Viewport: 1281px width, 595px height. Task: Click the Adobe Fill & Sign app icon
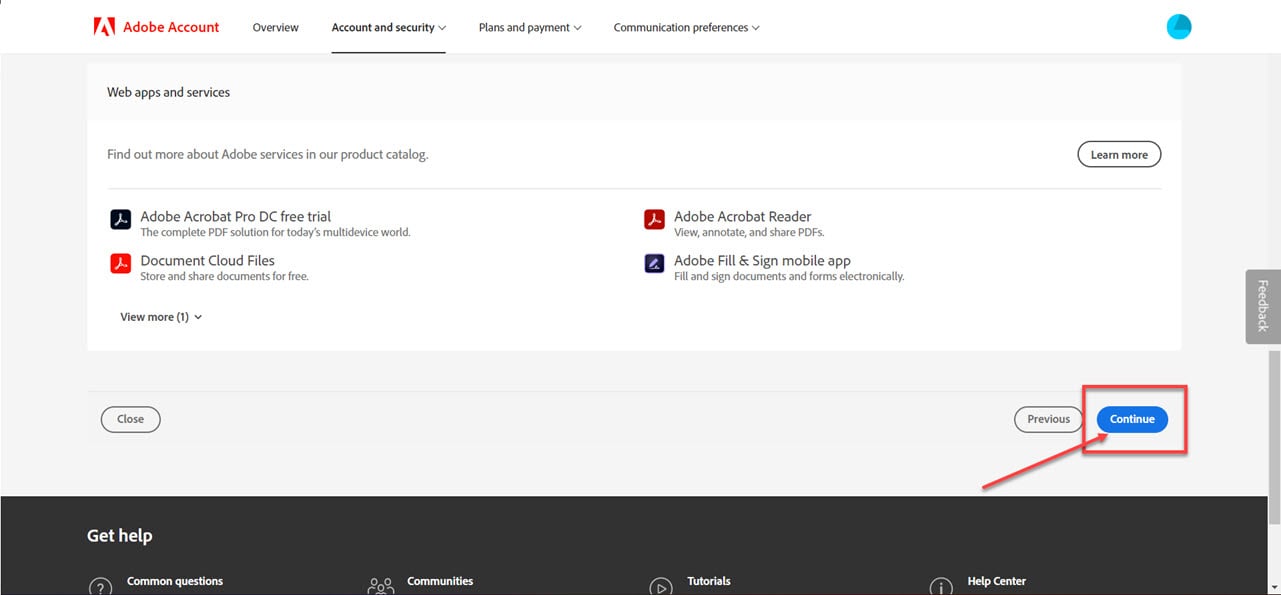pos(655,263)
